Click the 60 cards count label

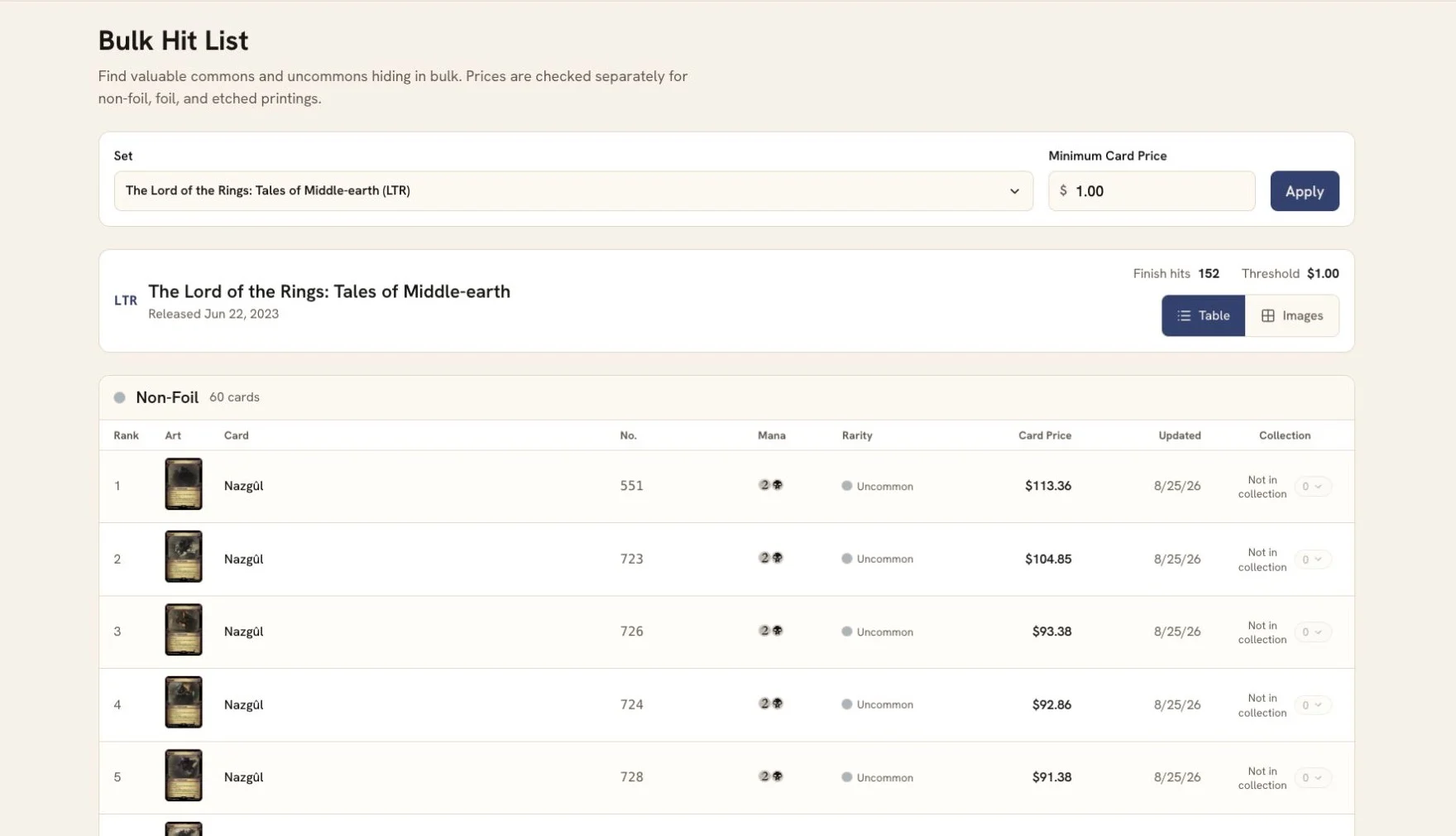(234, 397)
